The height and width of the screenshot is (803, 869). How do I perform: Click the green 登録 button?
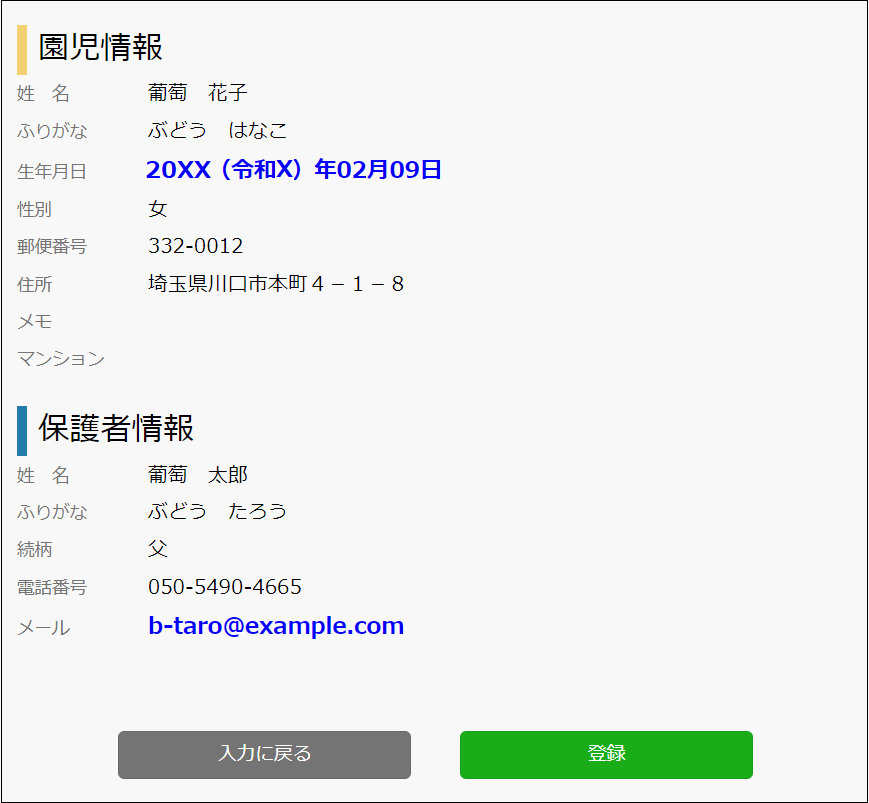[x=606, y=754]
